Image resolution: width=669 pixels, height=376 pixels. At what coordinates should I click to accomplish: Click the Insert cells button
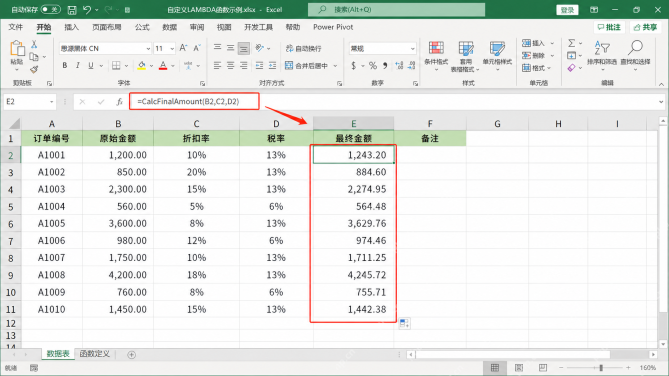pos(534,43)
